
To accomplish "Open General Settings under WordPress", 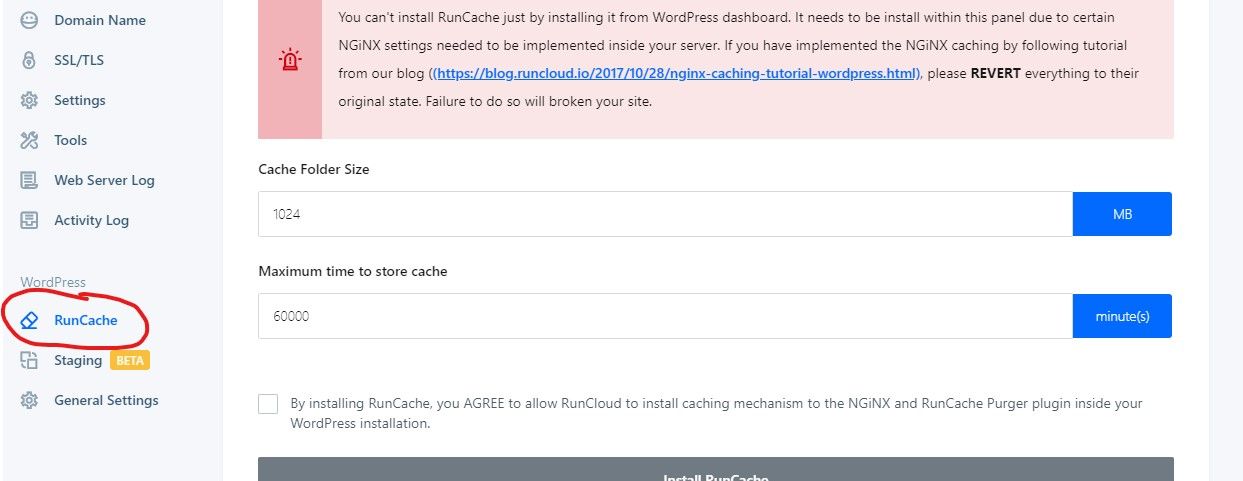I will [106, 400].
